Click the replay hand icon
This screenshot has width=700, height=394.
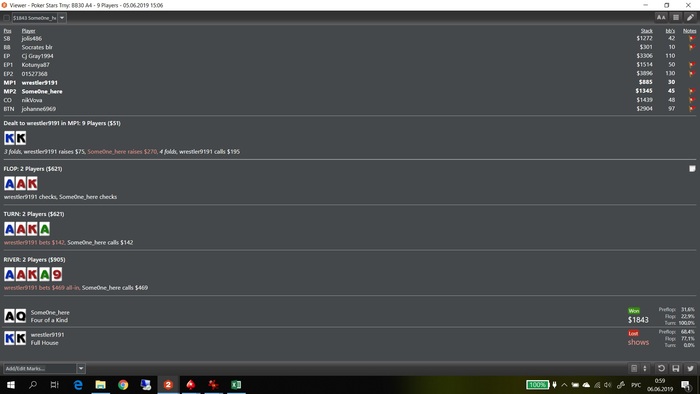click(661, 368)
